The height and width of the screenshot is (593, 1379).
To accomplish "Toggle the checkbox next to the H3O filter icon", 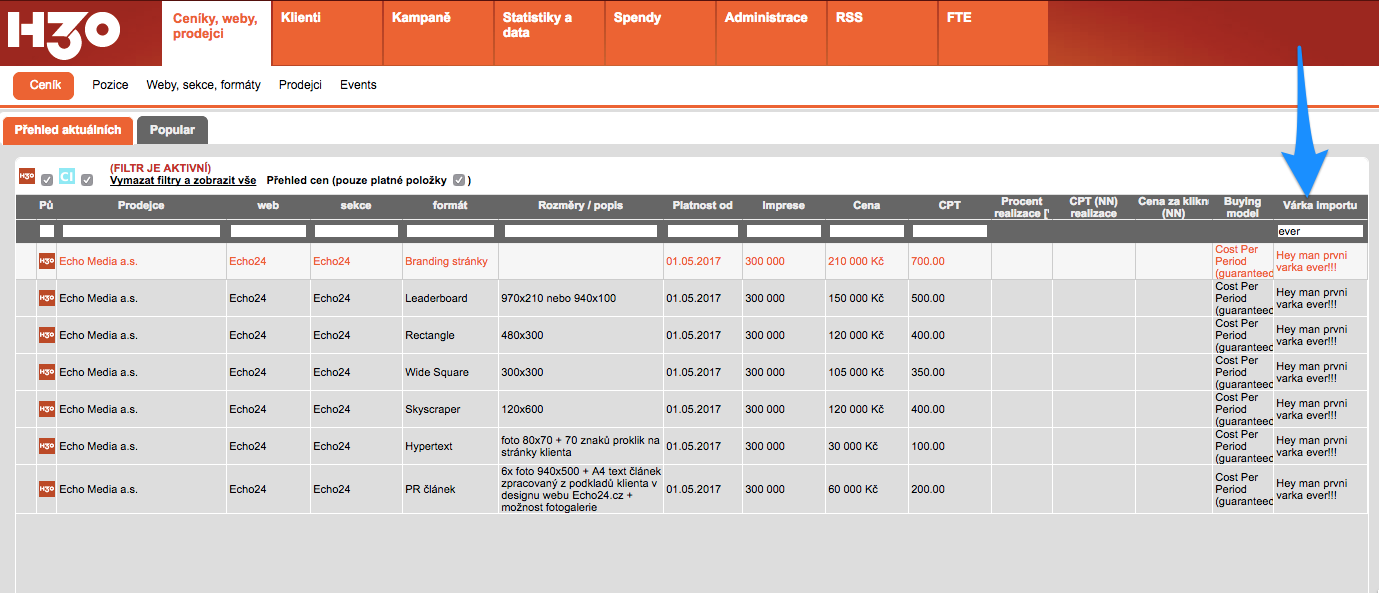I will pos(47,180).
